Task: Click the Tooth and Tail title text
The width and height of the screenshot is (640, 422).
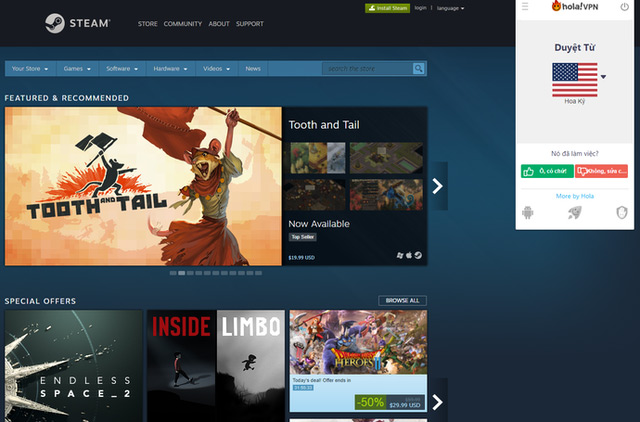Action: [324, 125]
